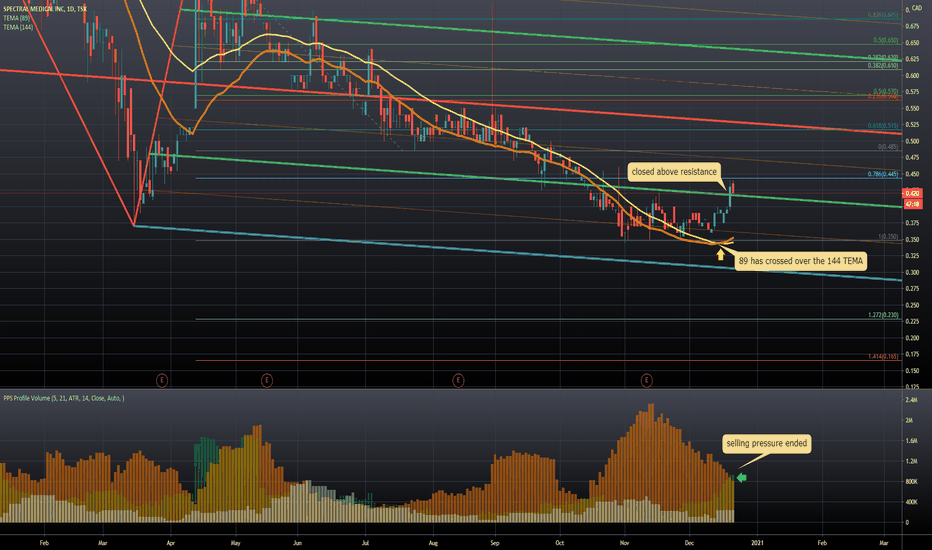This screenshot has height=550, width=932.
Task: Click the earnings 'E' marker in mid-May
Action: point(267,380)
